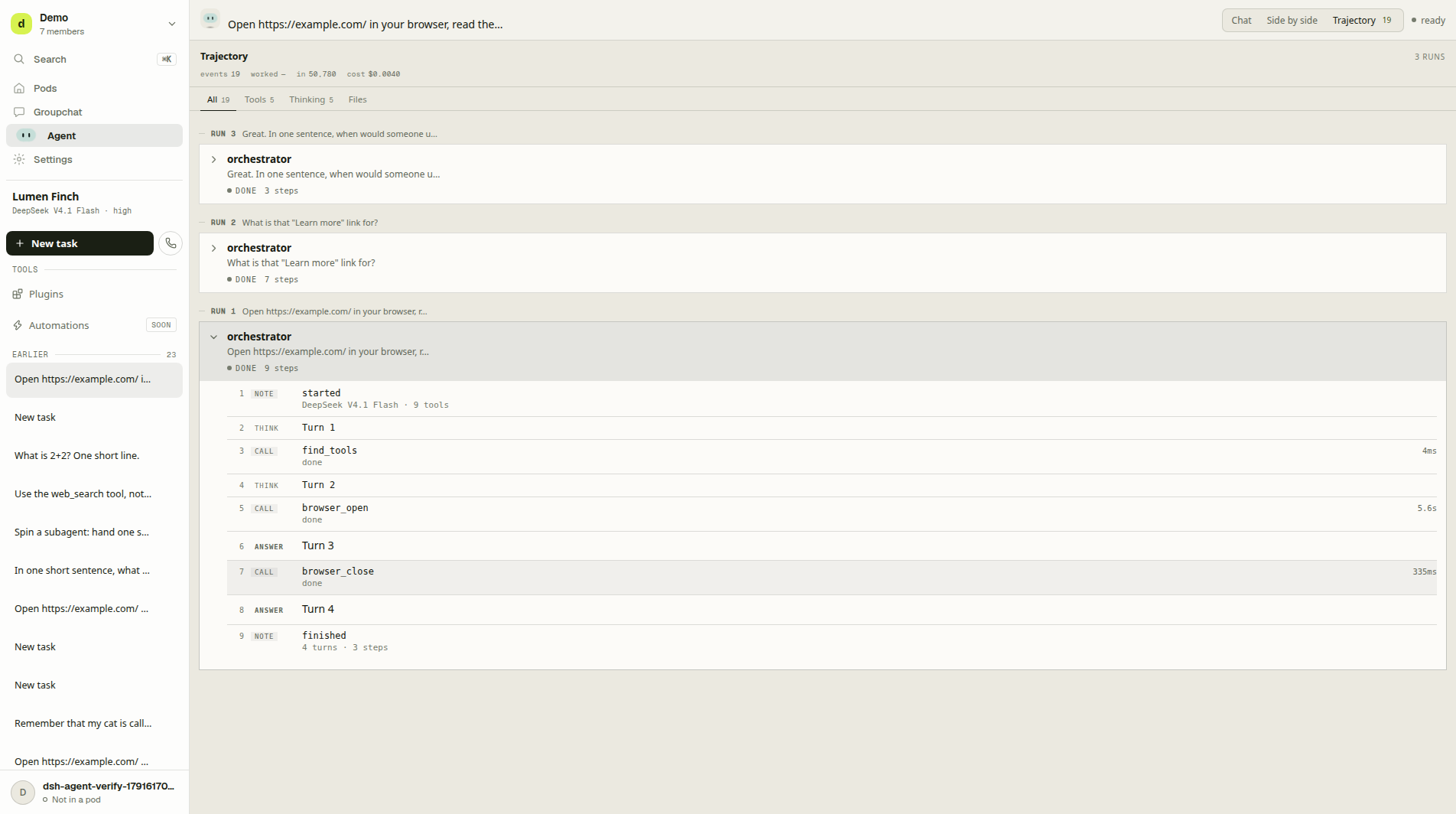
Task: Open task 'Spin a subagent: hand one s...'
Action: tap(94, 532)
